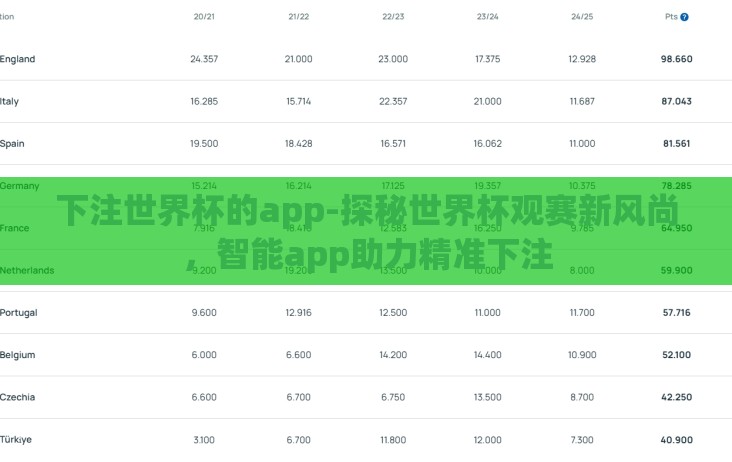This screenshot has height=462, width=732.
Task: Select Türkiye's 20/21 value 3.100
Action: click(204, 440)
